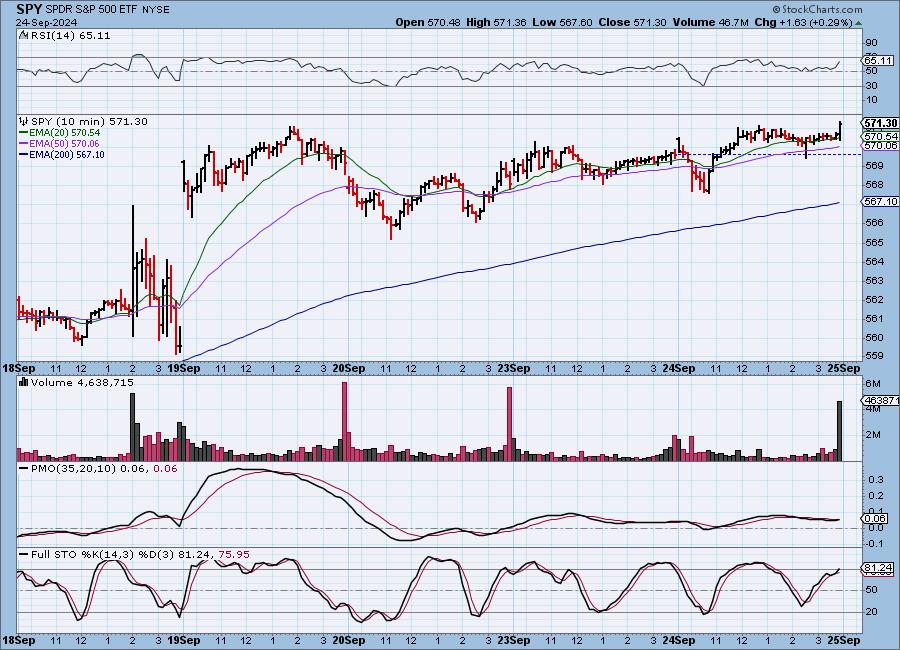Image resolution: width=900 pixels, height=650 pixels.
Task: Click the 0.3 tick on the PMO axis
Action: coord(875,479)
